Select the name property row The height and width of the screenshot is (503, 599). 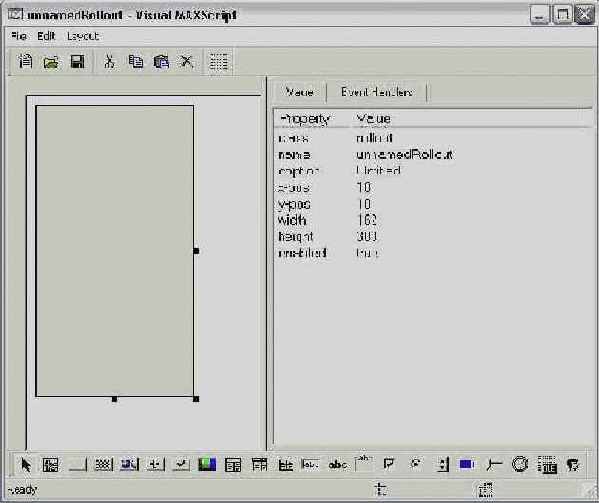pyautogui.click(x=433, y=155)
